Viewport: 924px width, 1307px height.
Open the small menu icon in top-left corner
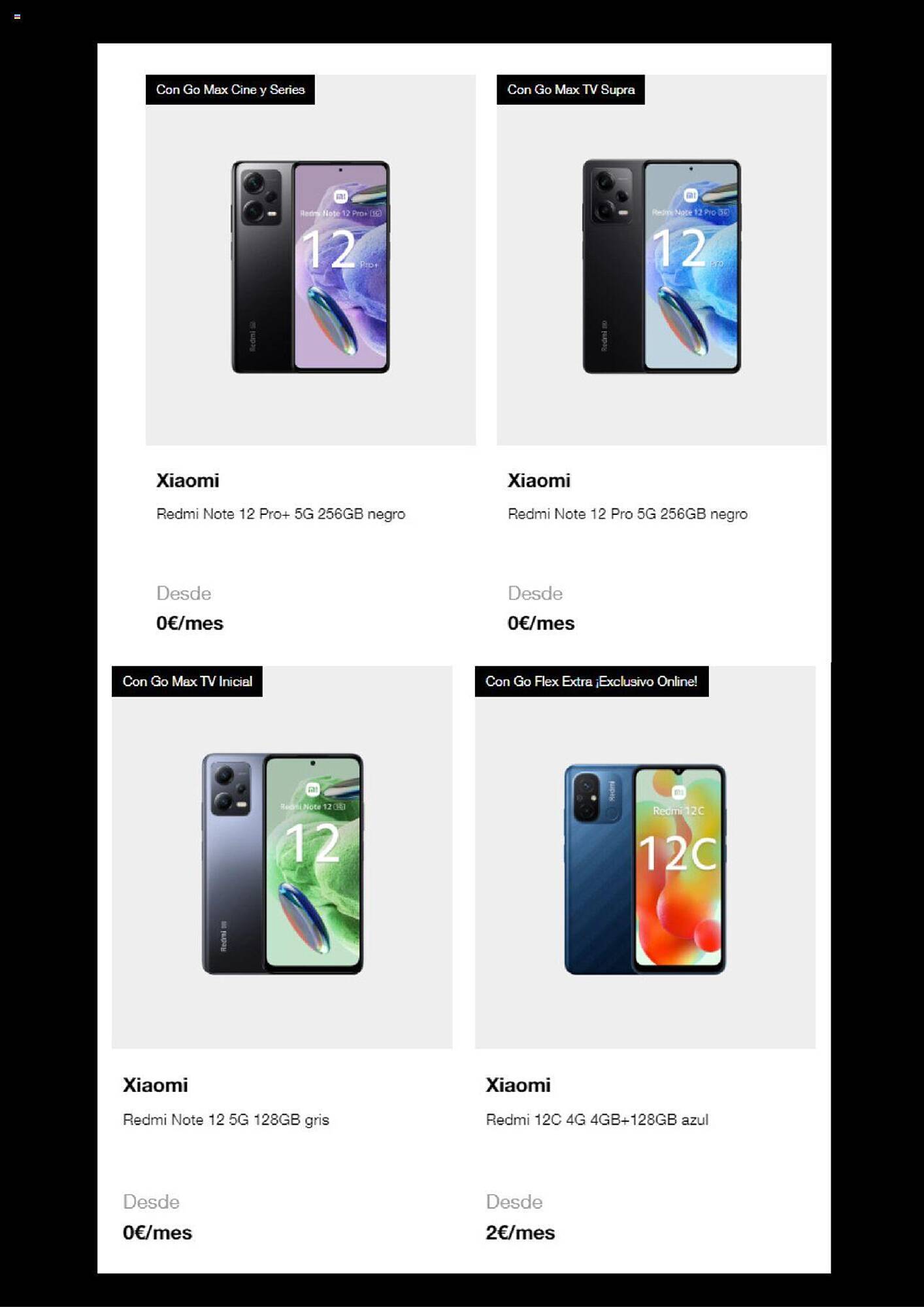17,16
